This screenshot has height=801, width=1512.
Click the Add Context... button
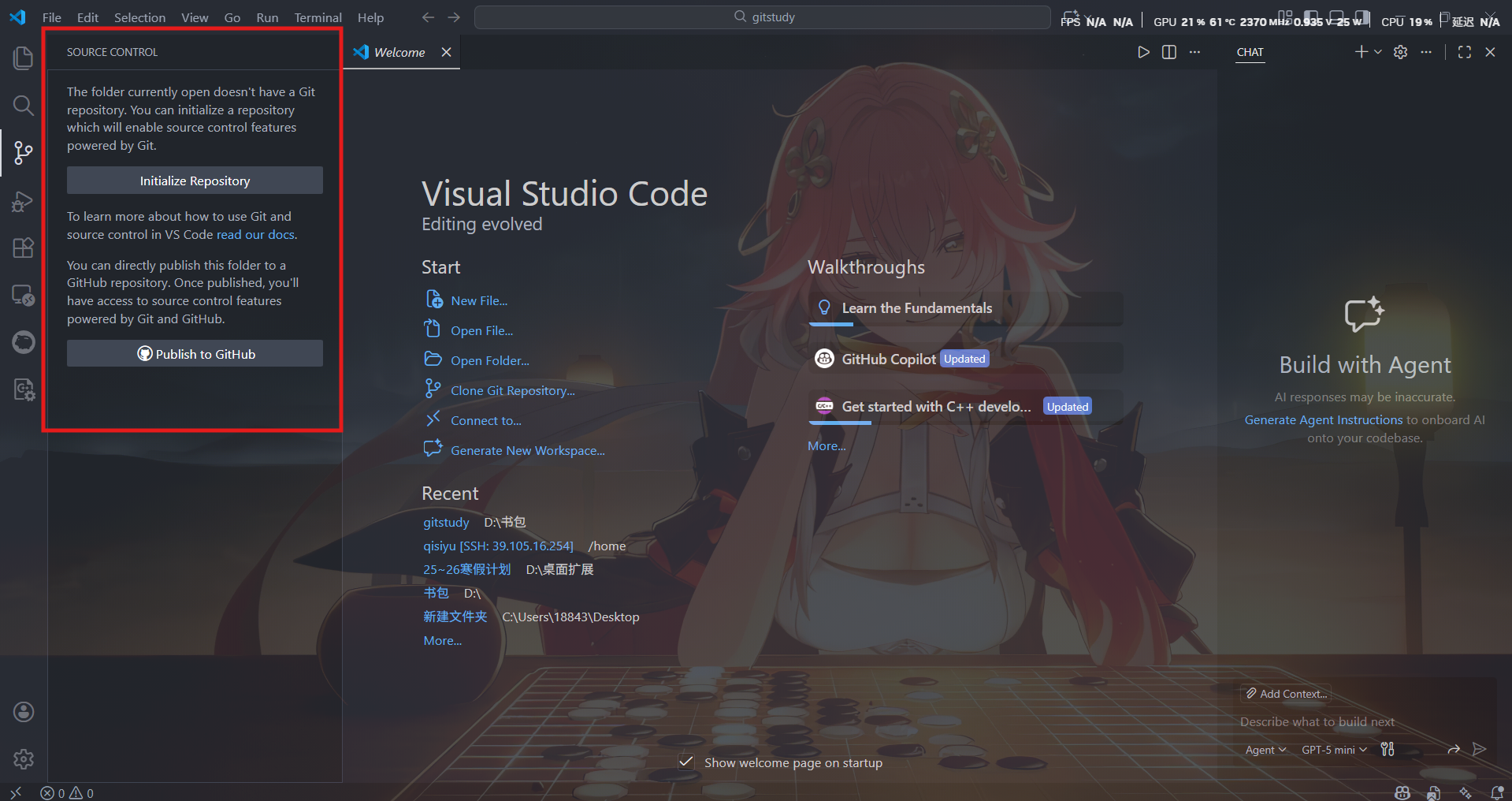(x=1286, y=694)
